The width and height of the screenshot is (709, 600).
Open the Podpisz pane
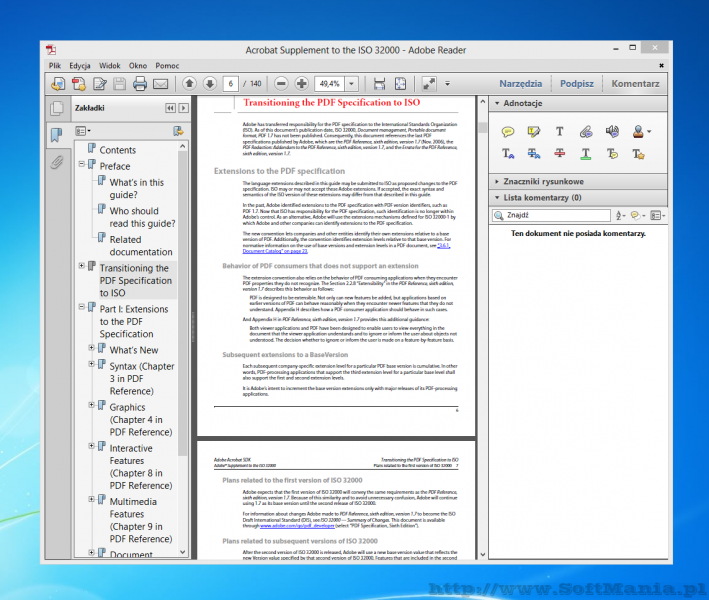[x=577, y=84]
